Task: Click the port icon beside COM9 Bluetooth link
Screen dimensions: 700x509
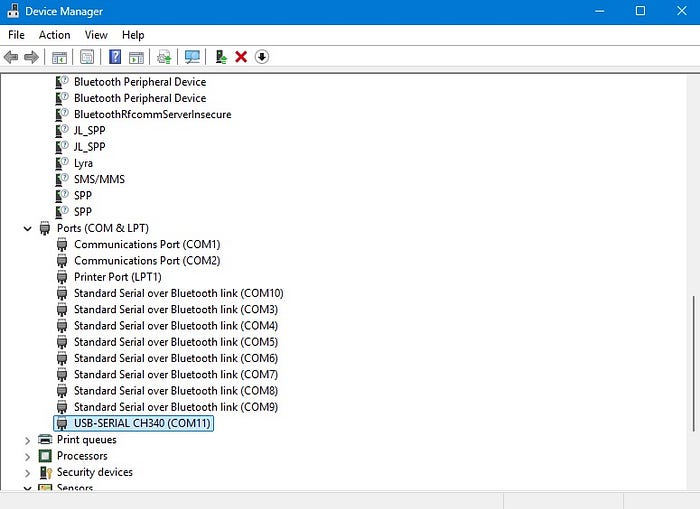Action: 62,407
